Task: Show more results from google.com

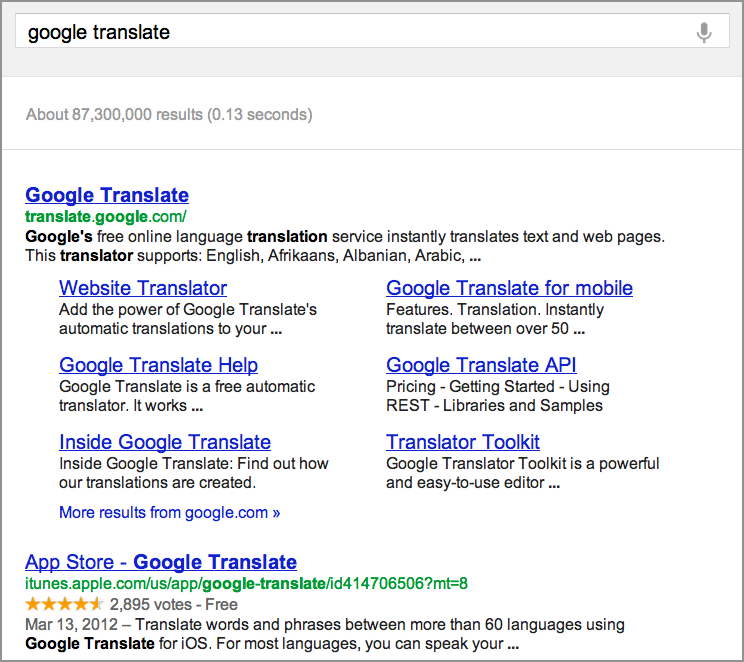Action: [x=169, y=513]
